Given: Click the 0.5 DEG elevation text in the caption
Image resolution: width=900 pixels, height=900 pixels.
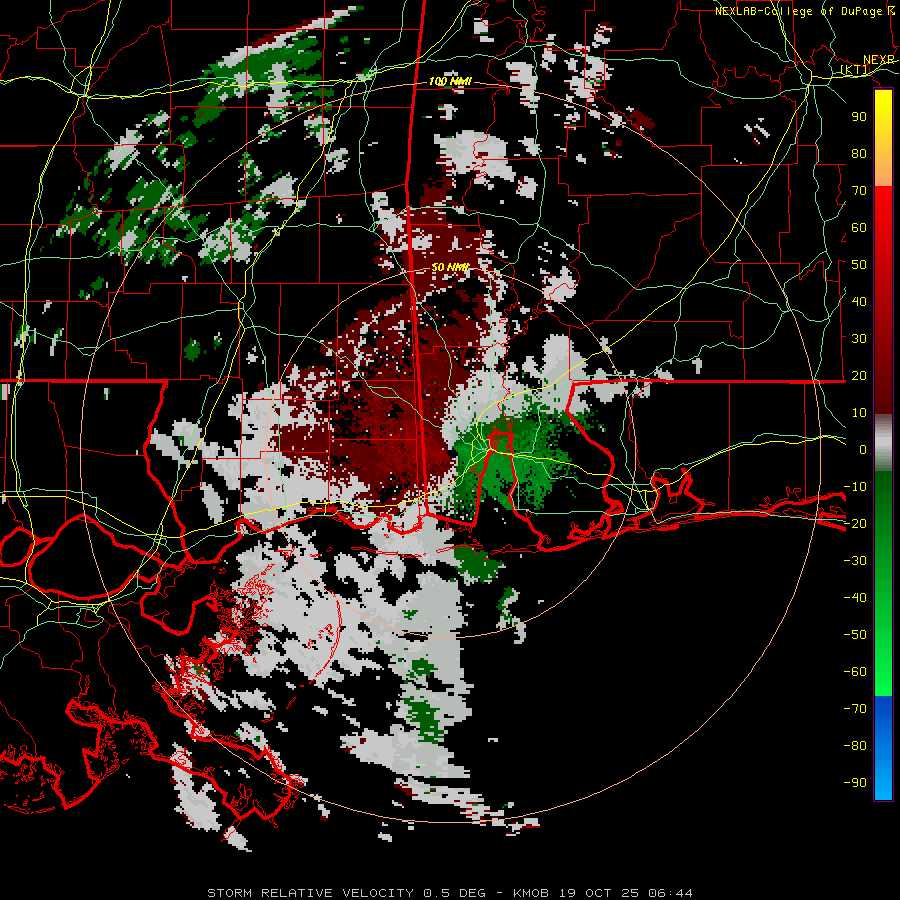Looking at the screenshot, I should point(455,893).
